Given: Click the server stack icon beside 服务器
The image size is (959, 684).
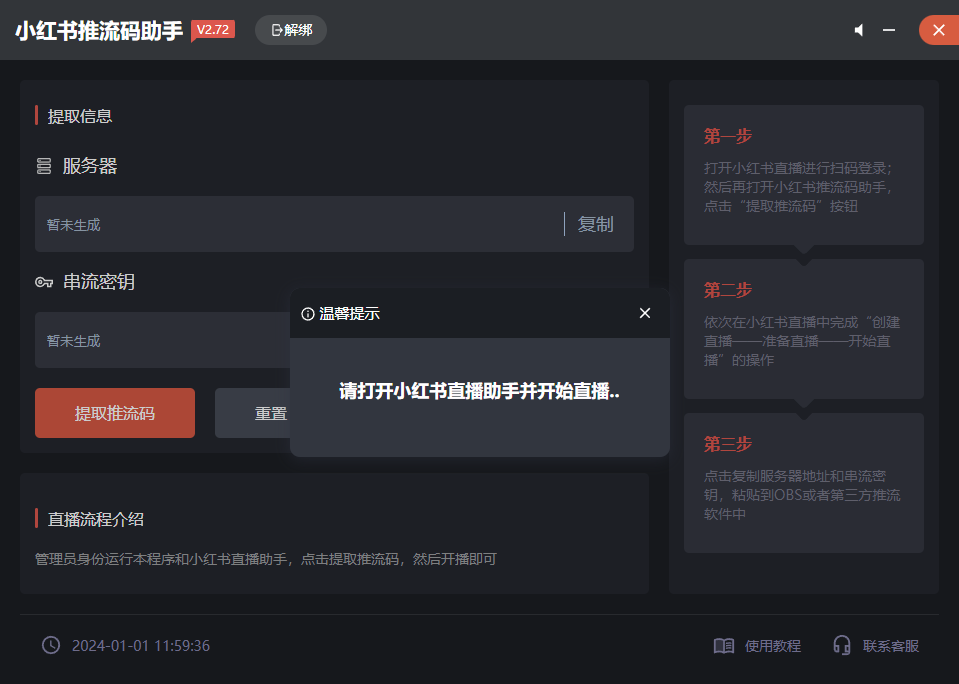Looking at the screenshot, I should [44, 166].
